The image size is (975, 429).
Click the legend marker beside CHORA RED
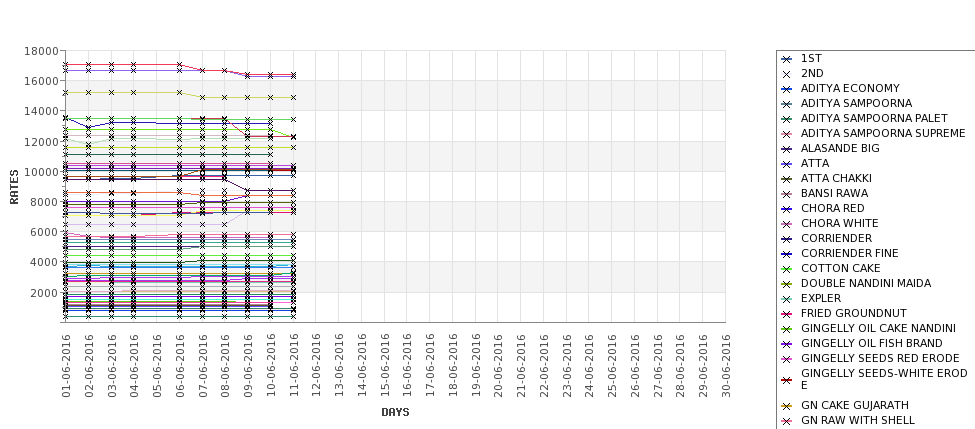(787, 209)
